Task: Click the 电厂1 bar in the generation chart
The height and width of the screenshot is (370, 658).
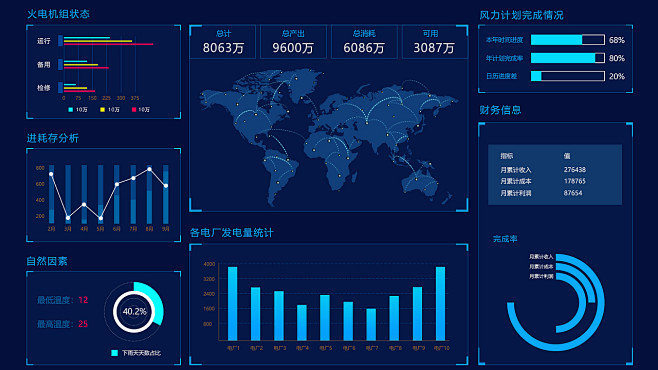Action: (232, 303)
